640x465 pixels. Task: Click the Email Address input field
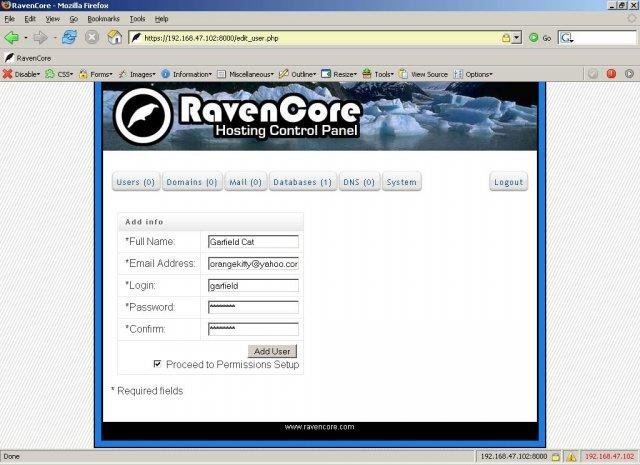253,264
